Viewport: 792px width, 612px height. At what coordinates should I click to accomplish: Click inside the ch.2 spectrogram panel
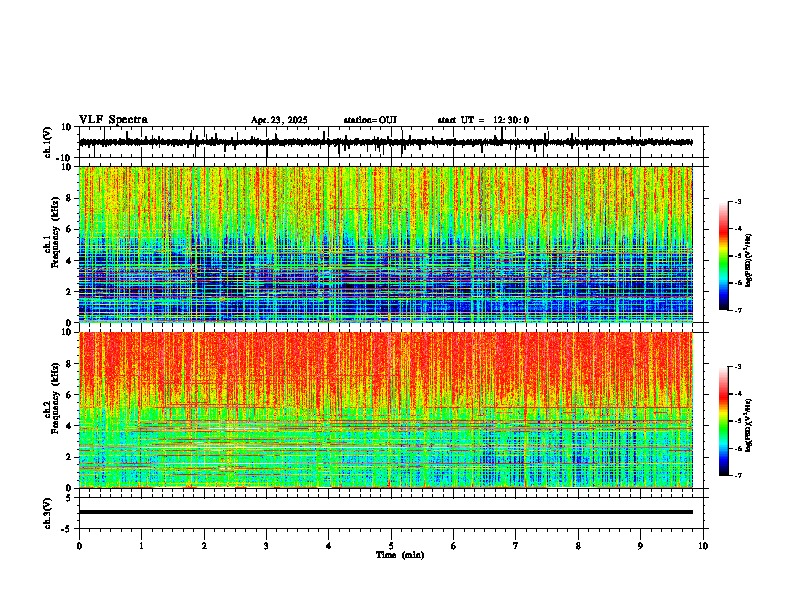coord(385,410)
